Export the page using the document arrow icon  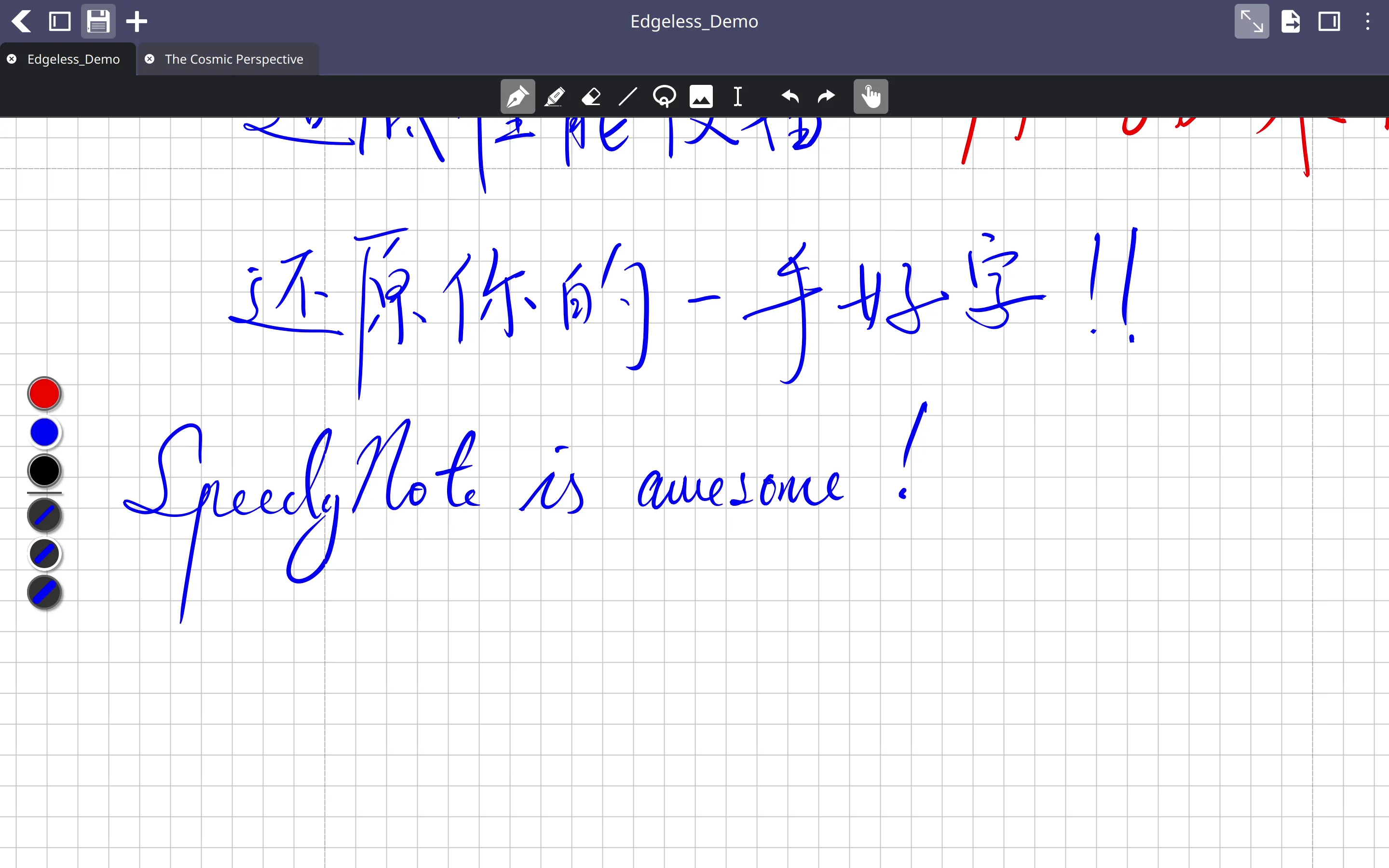point(1291,22)
